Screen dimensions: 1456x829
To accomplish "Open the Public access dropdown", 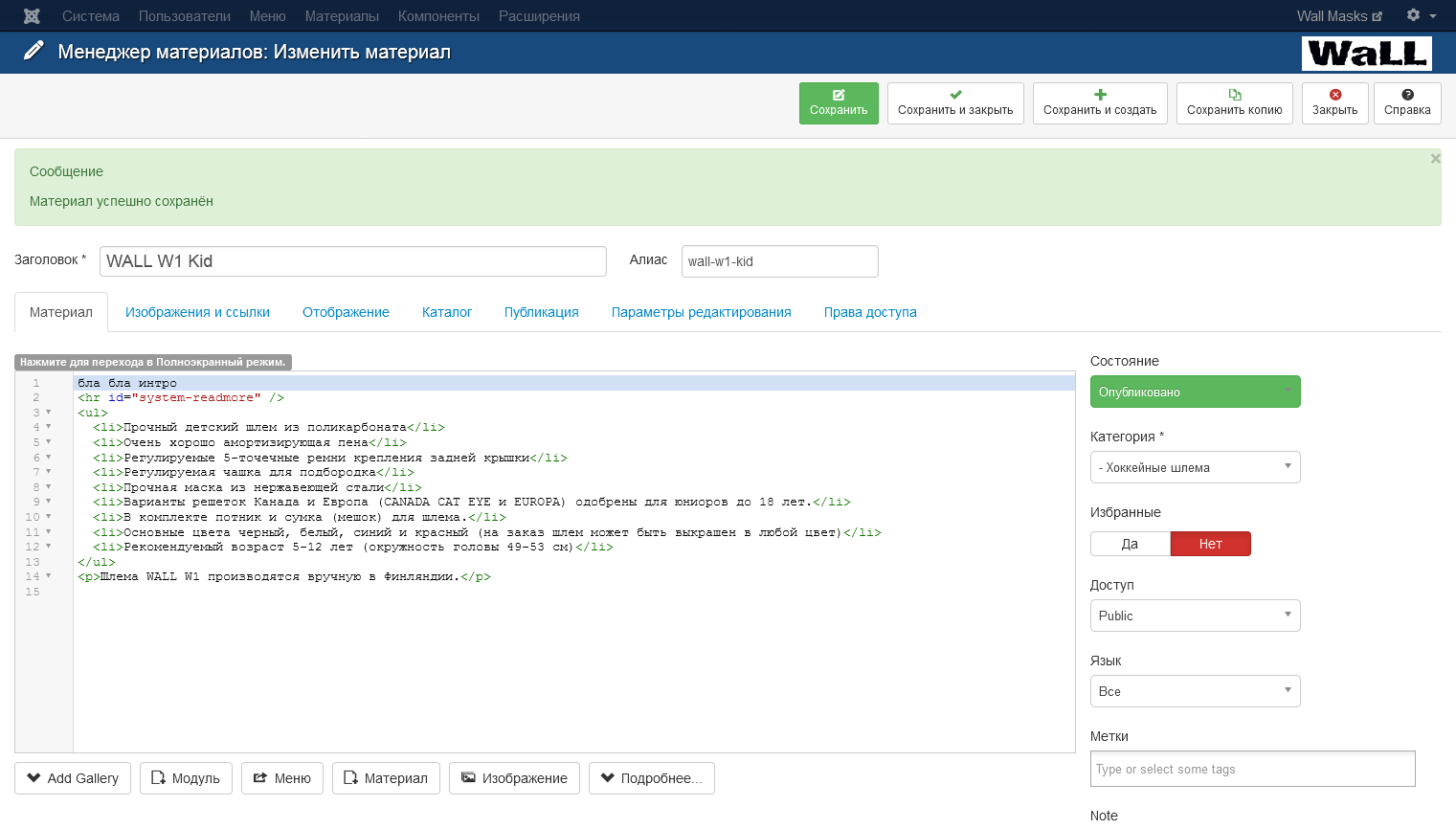I will click(x=1195, y=616).
